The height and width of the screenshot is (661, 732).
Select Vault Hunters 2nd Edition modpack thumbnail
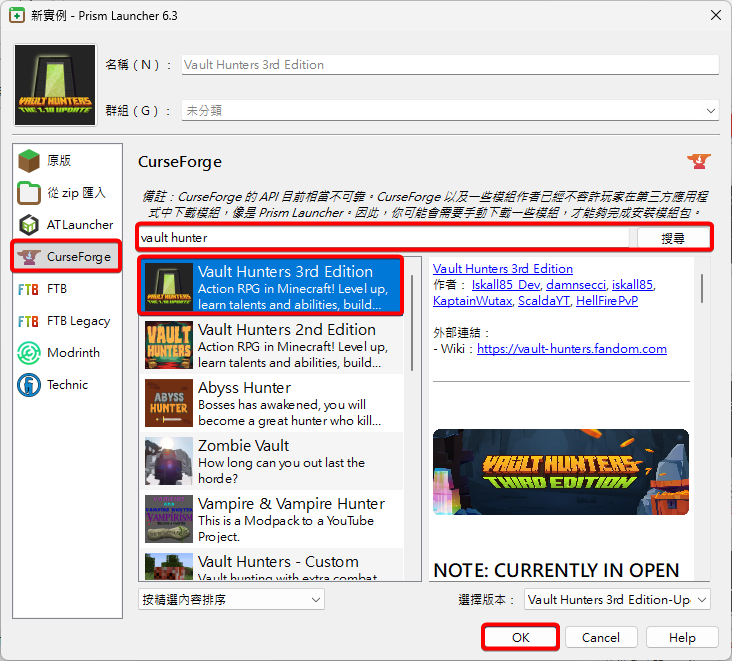click(169, 345)
